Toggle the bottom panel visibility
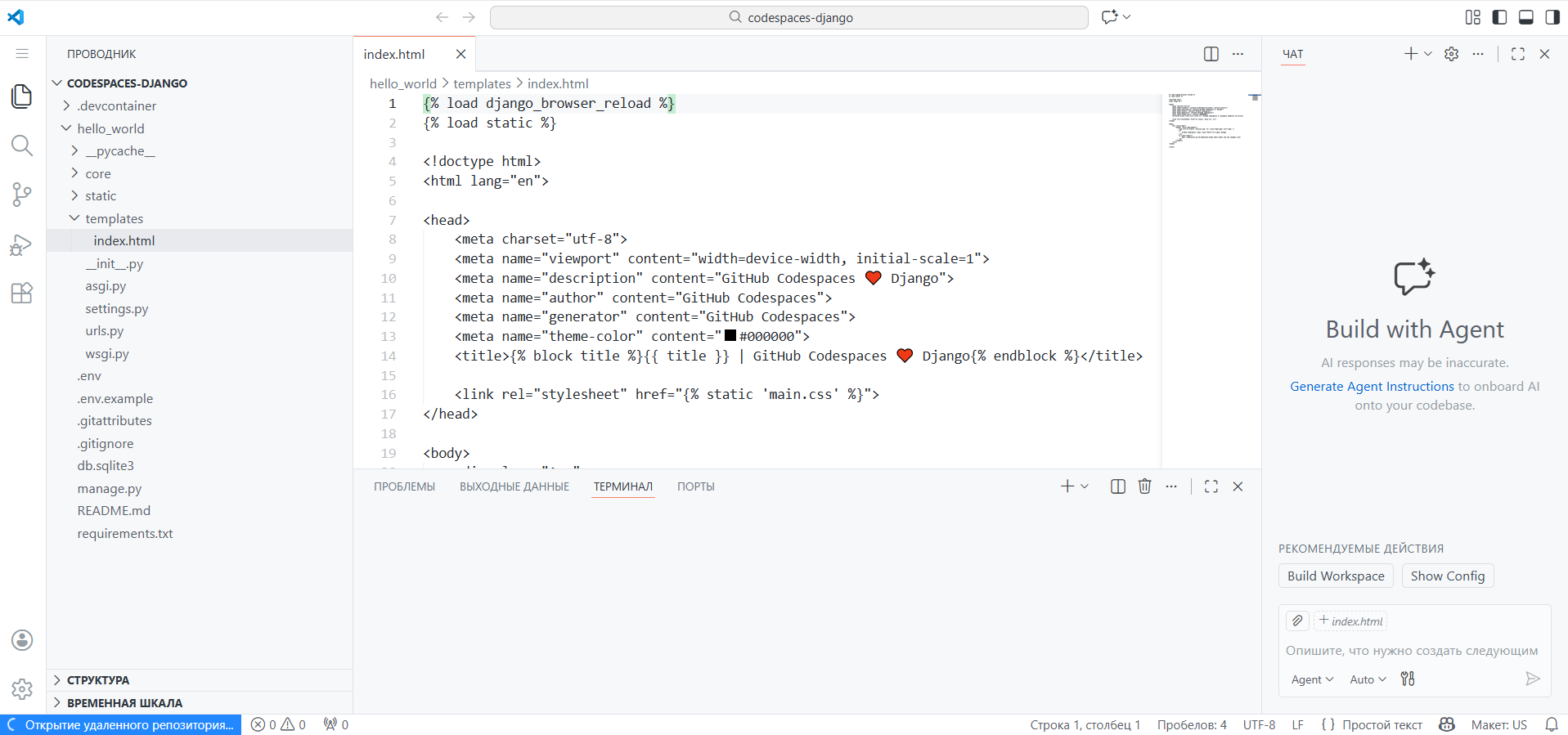 1525,17
